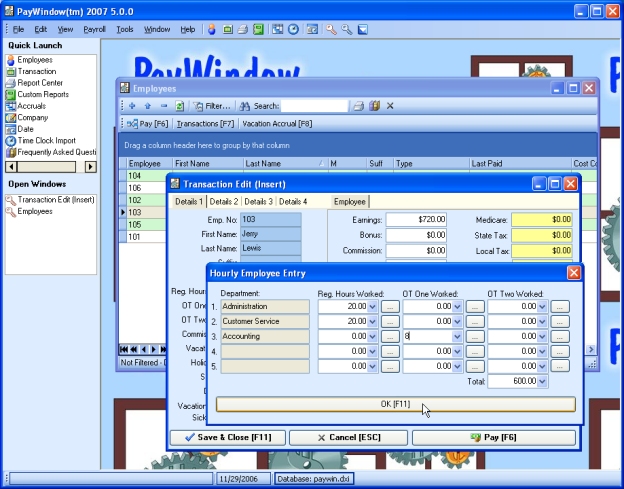
Task: Expand Accounting Reg. Hours Worked dropdown
Action: 372,336
